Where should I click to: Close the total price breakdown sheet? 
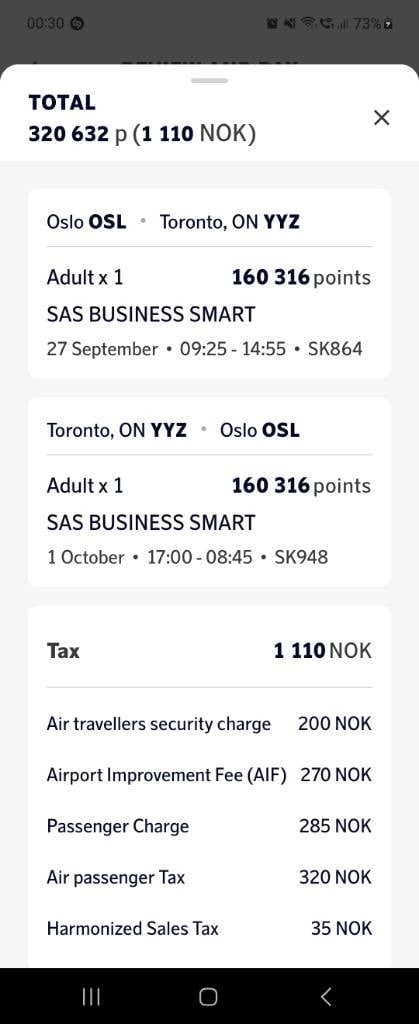point(382,118)
